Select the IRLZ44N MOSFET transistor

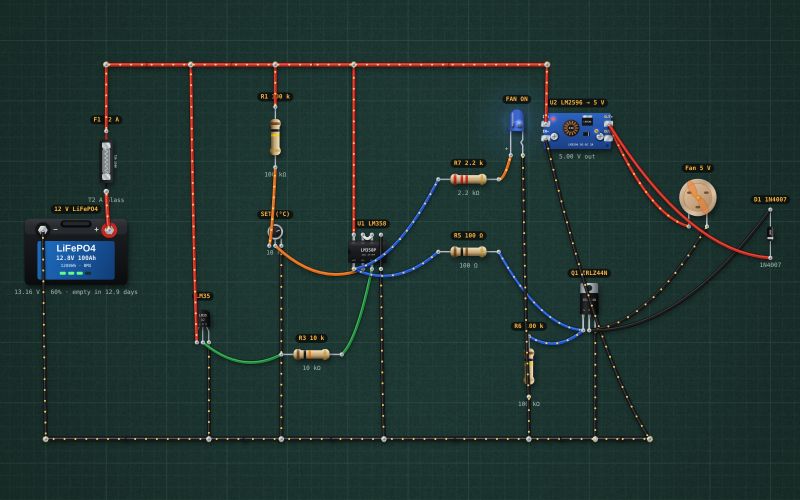click(x=589, y=298)
